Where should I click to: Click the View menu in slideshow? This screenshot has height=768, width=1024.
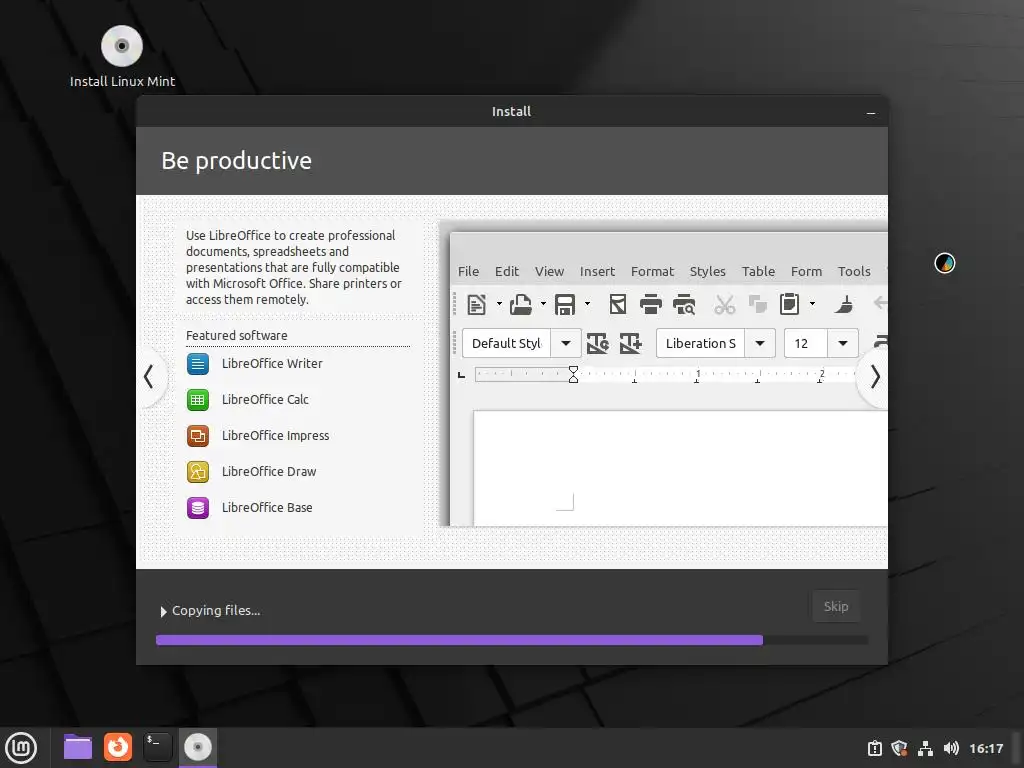pos(549,272)
